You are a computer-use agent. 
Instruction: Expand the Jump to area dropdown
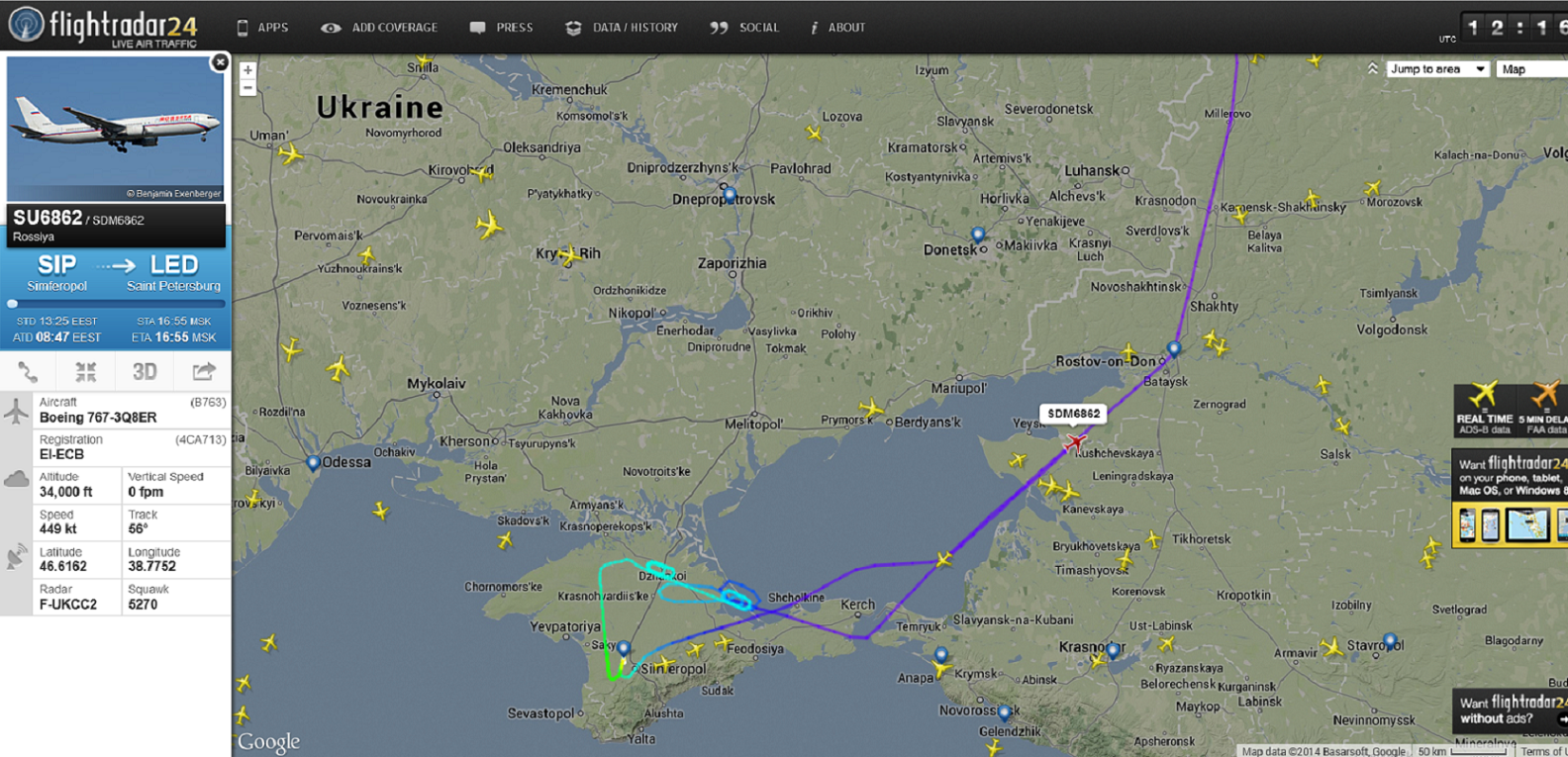click(1437, 69)
